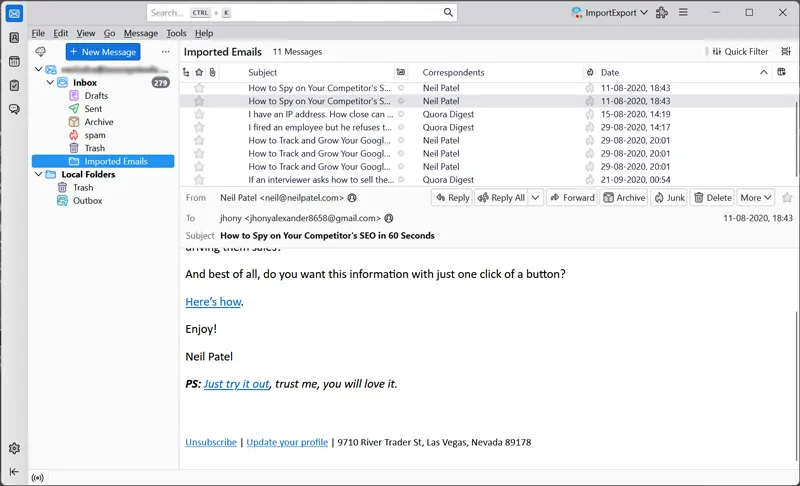Toggle read status of 15-08-2020 email
This screenshot has height=486, width=800.
point(401,114)
